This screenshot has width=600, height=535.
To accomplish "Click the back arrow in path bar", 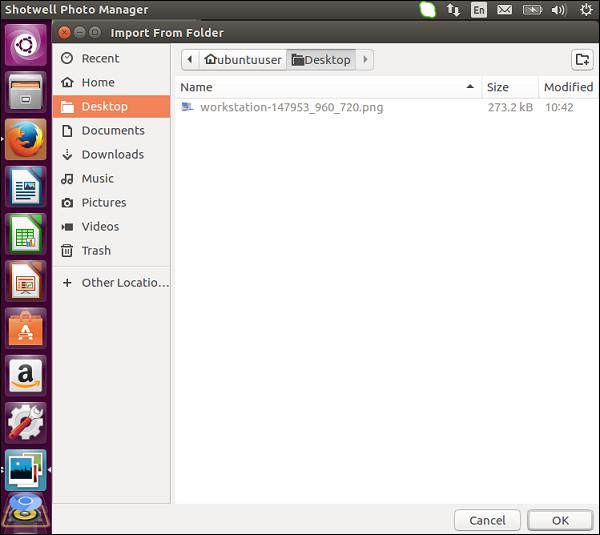I will (x=190, y=60).
